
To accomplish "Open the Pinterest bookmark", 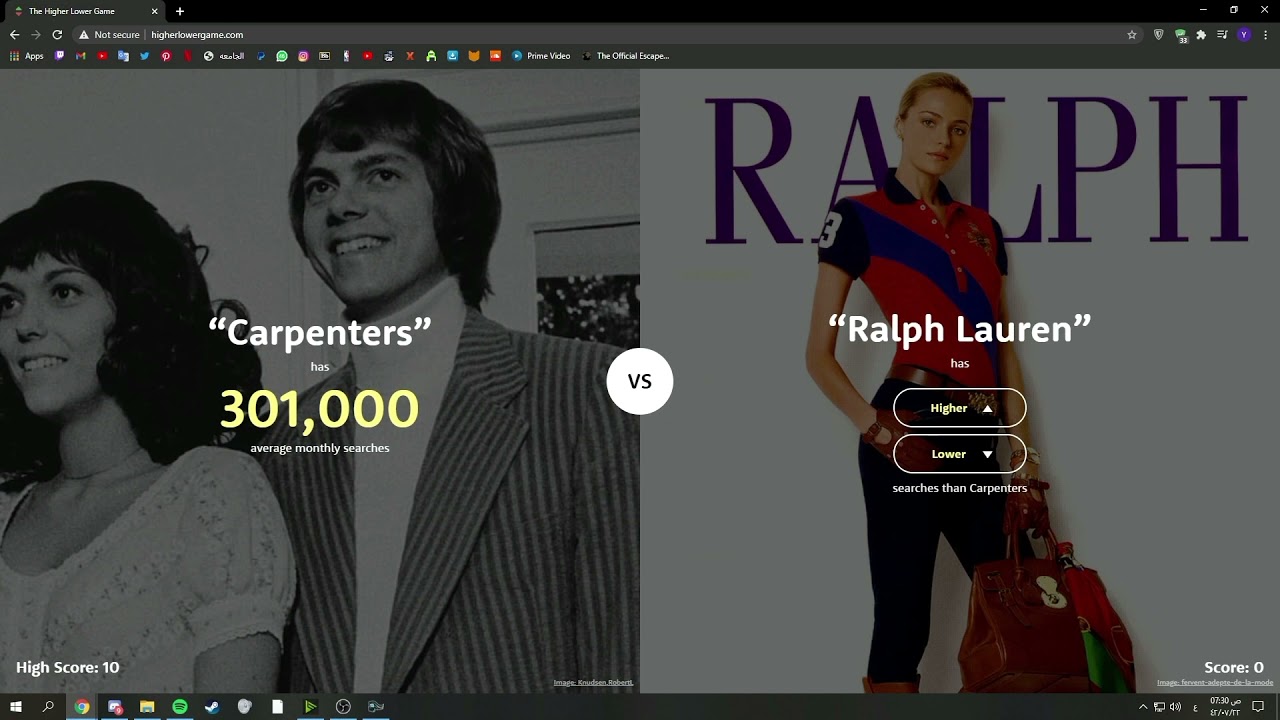I will (166, 56).
